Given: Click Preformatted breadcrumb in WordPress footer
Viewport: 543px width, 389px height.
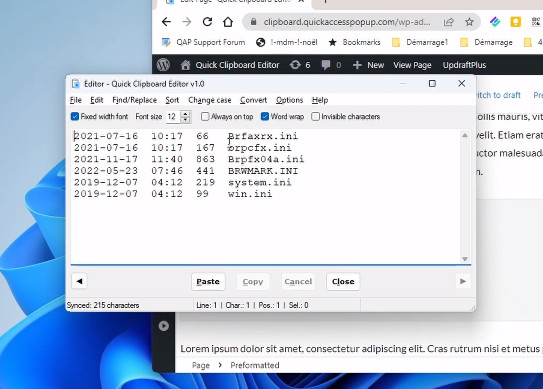Looking at the screenshot, I should coord(255,365).
